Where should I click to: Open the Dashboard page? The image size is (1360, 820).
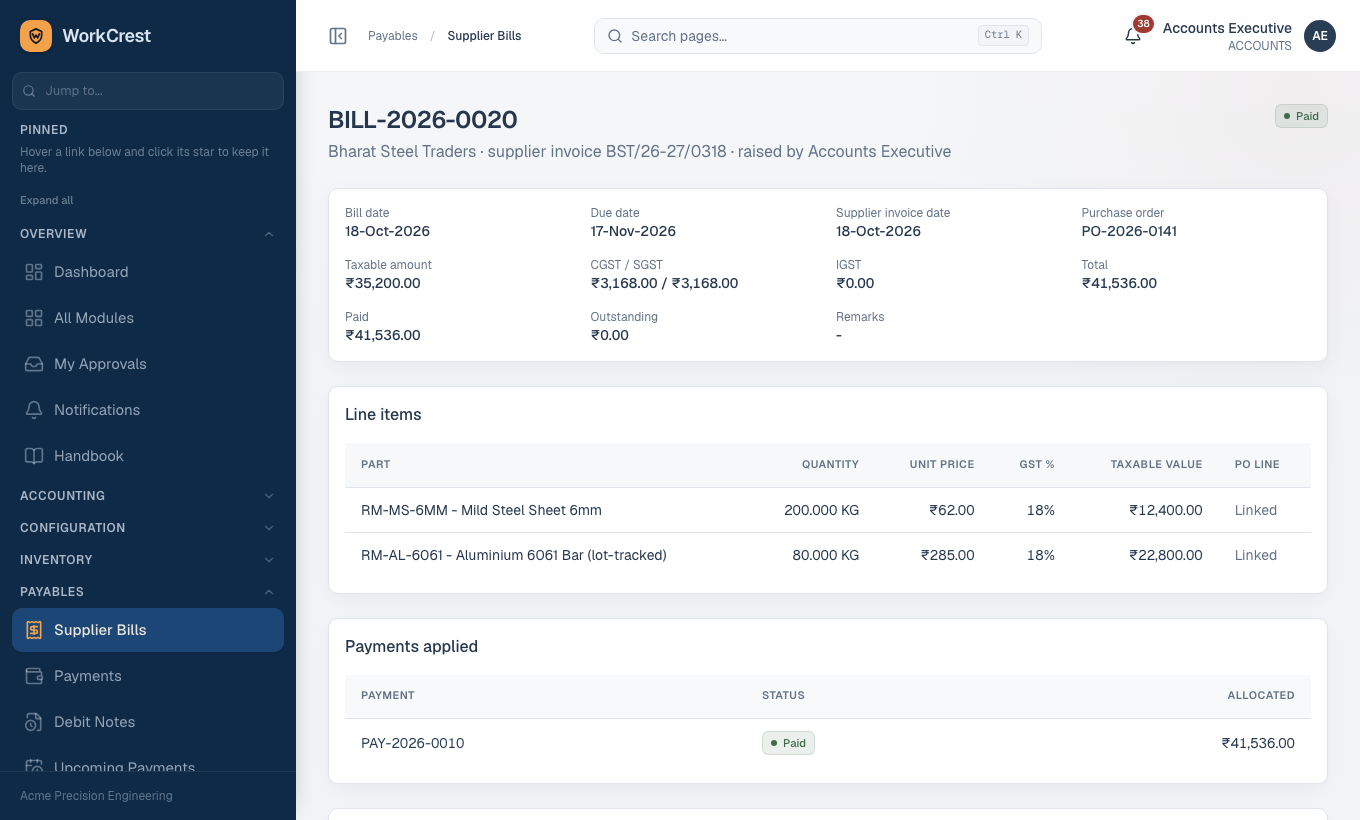click(x=148, y=272)
